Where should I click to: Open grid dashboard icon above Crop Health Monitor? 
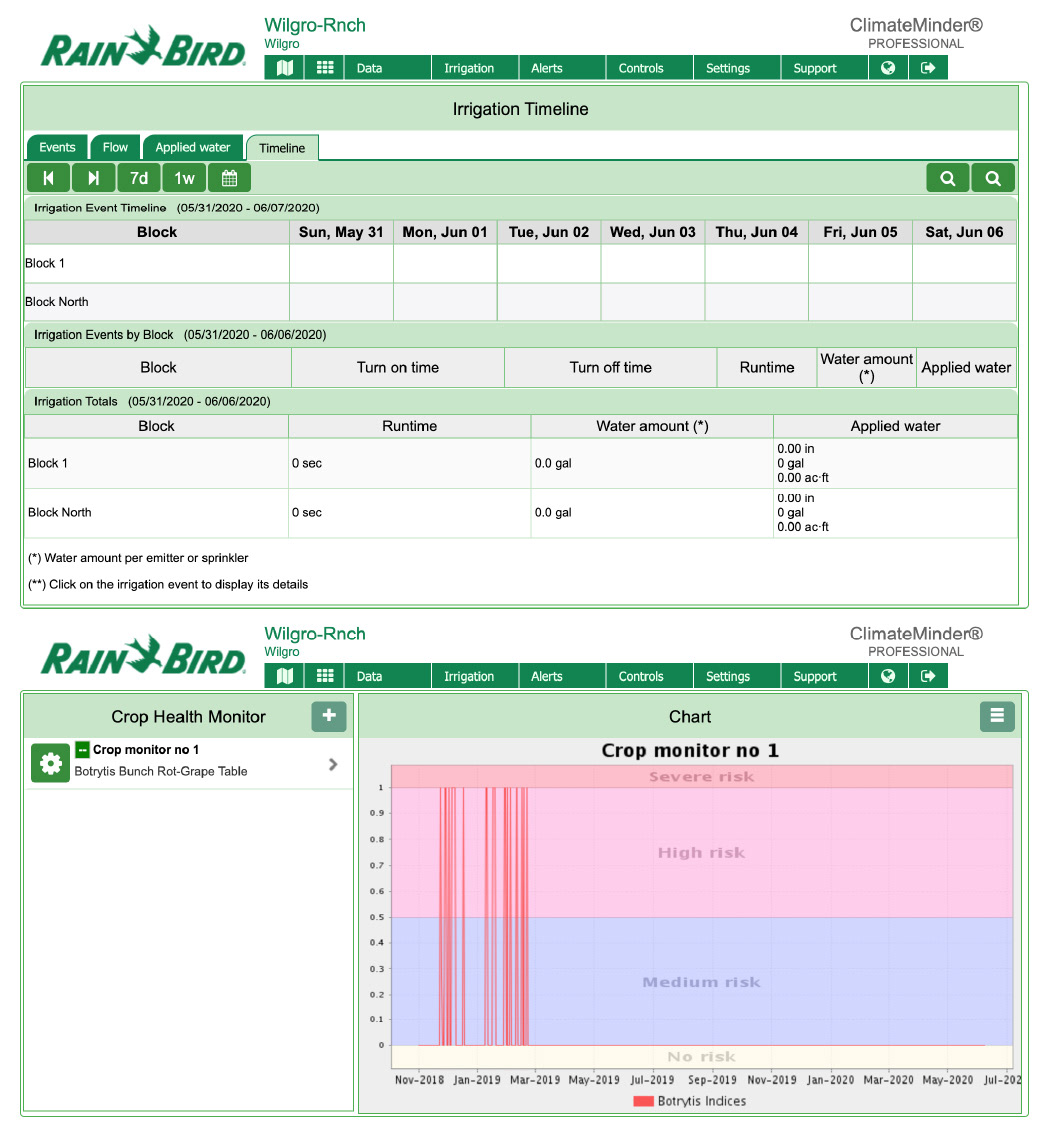pyautogui.click(x=325, y=676)
